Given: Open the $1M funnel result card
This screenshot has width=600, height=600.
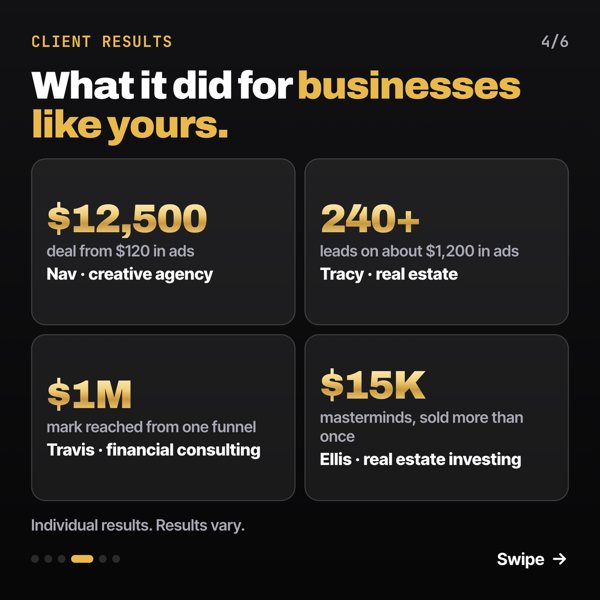Looking at the screenshot, I should coord(163,417).
